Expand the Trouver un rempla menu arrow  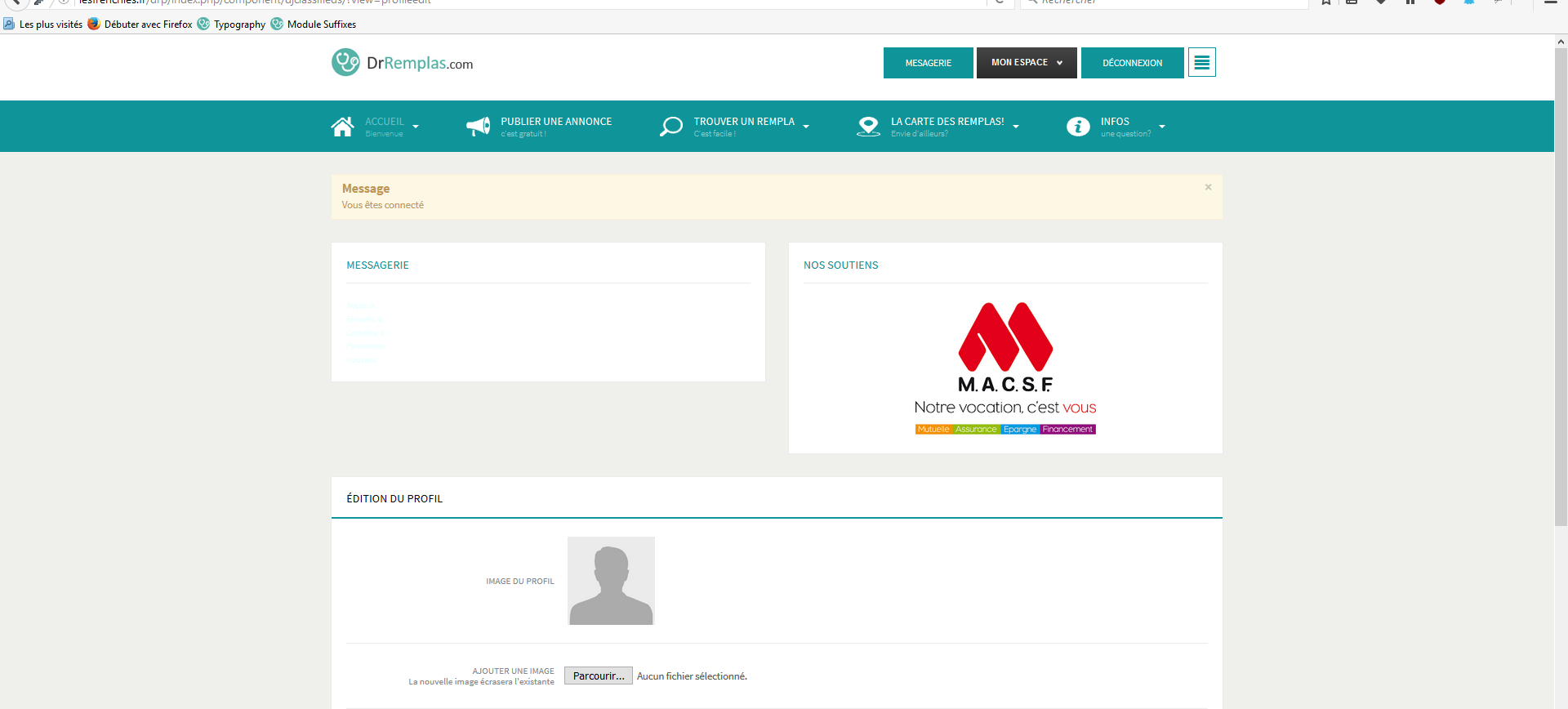click(x=806, y=127)
